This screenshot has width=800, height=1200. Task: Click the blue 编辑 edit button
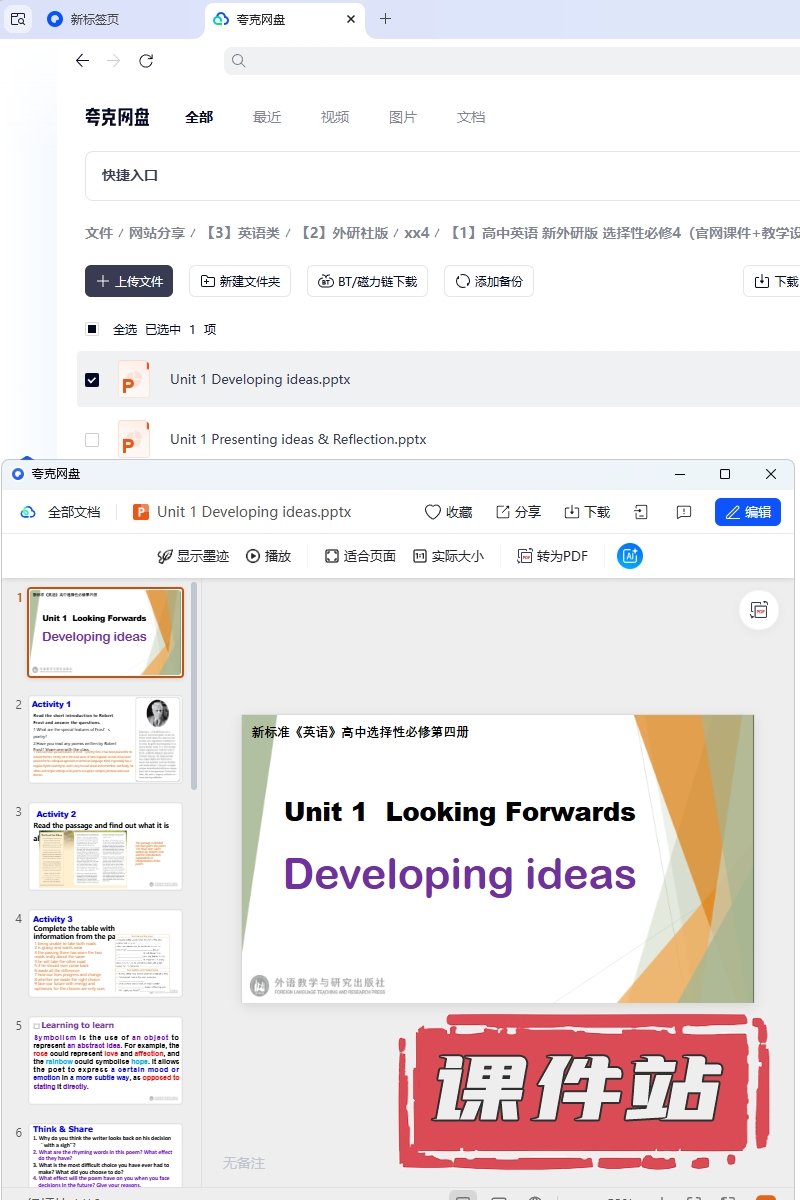pyautogui.click(x=747, y=512)
